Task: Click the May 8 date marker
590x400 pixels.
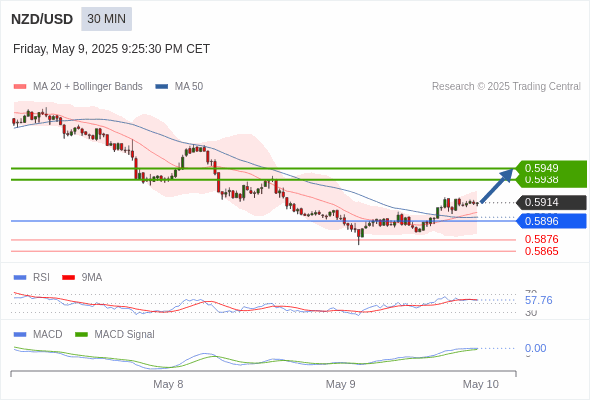Action: (168, 384)
